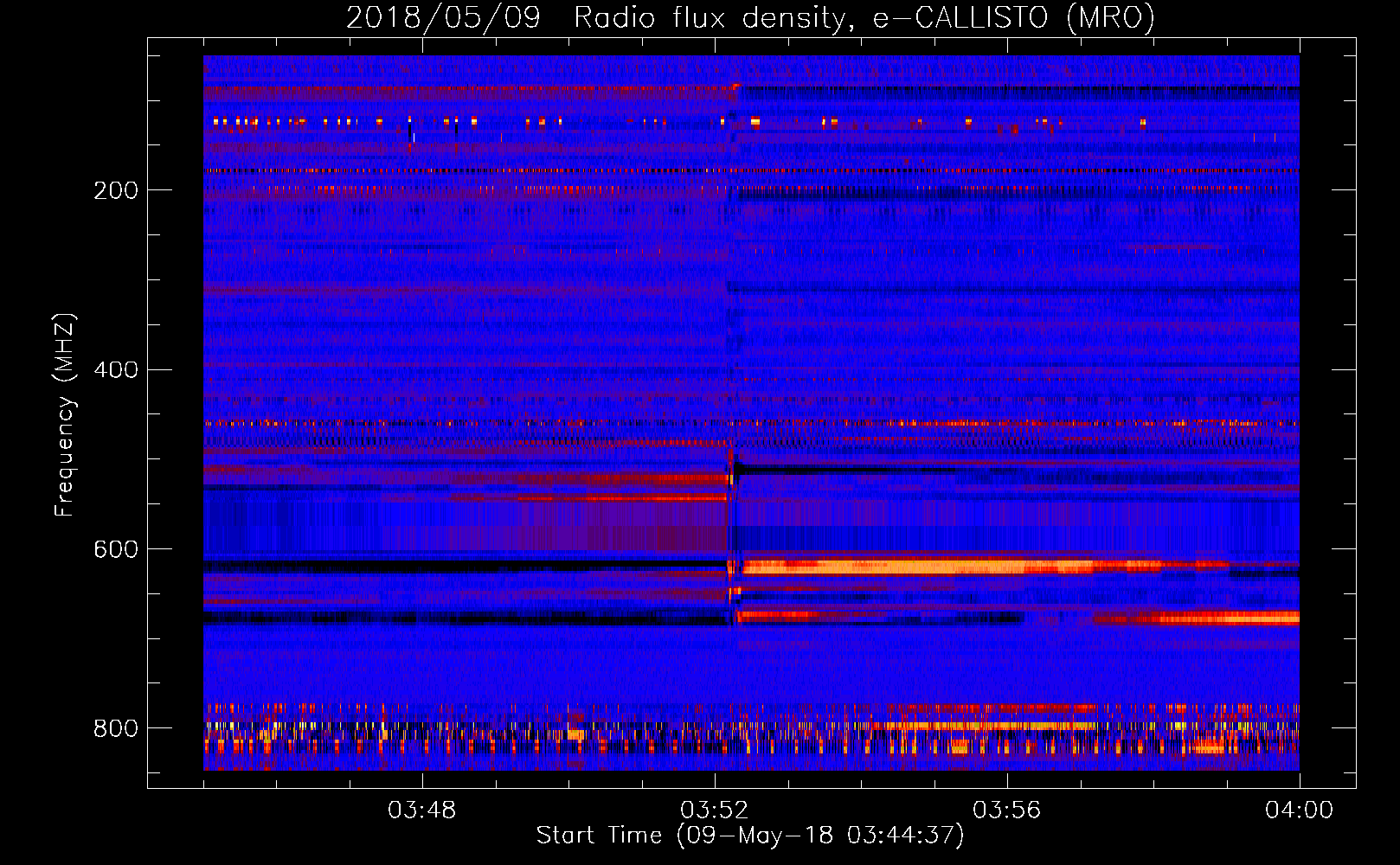Click the 04:00 time tick label
The height and width of the screenshot is (865, 1400).
pyautogui.click(x=1300, y=811)
